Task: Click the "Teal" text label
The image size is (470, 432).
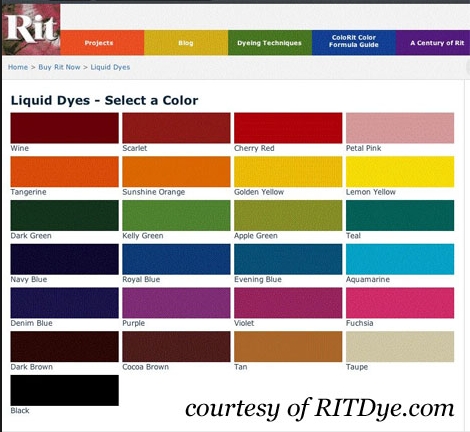Action: point(353,235)
